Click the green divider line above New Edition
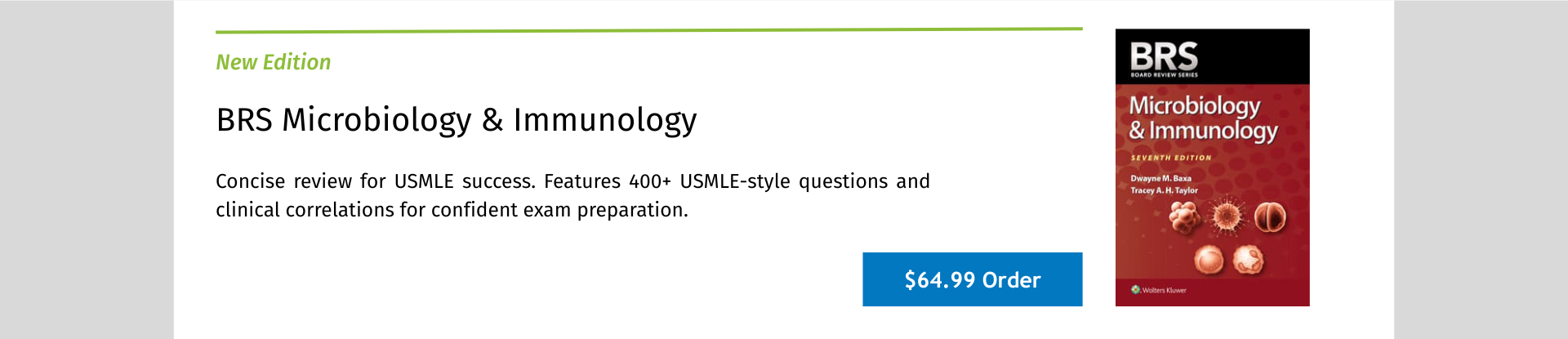This screenshot has height=339, width=1568. pyautogui.click(x=648, y=30)
